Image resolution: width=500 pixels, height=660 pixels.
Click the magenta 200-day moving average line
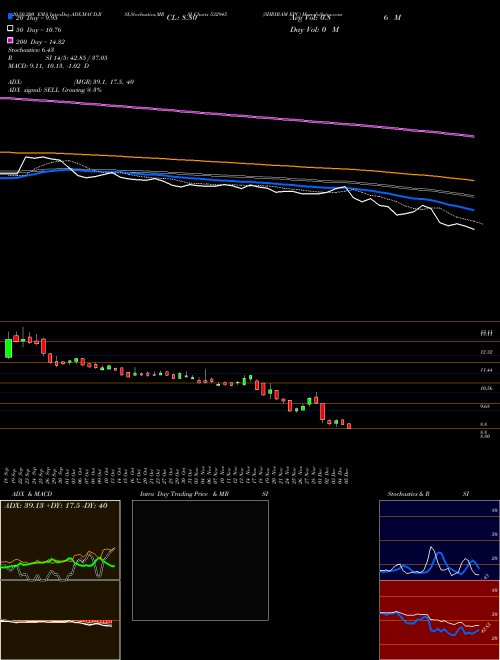point(237,115)
